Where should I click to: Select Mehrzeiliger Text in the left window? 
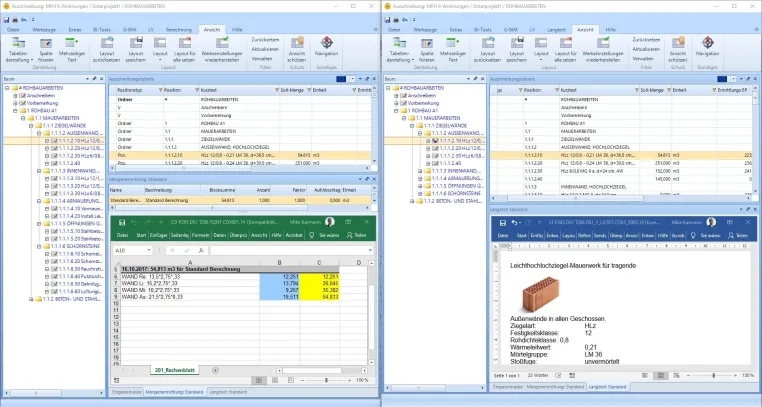click(71, 50)
